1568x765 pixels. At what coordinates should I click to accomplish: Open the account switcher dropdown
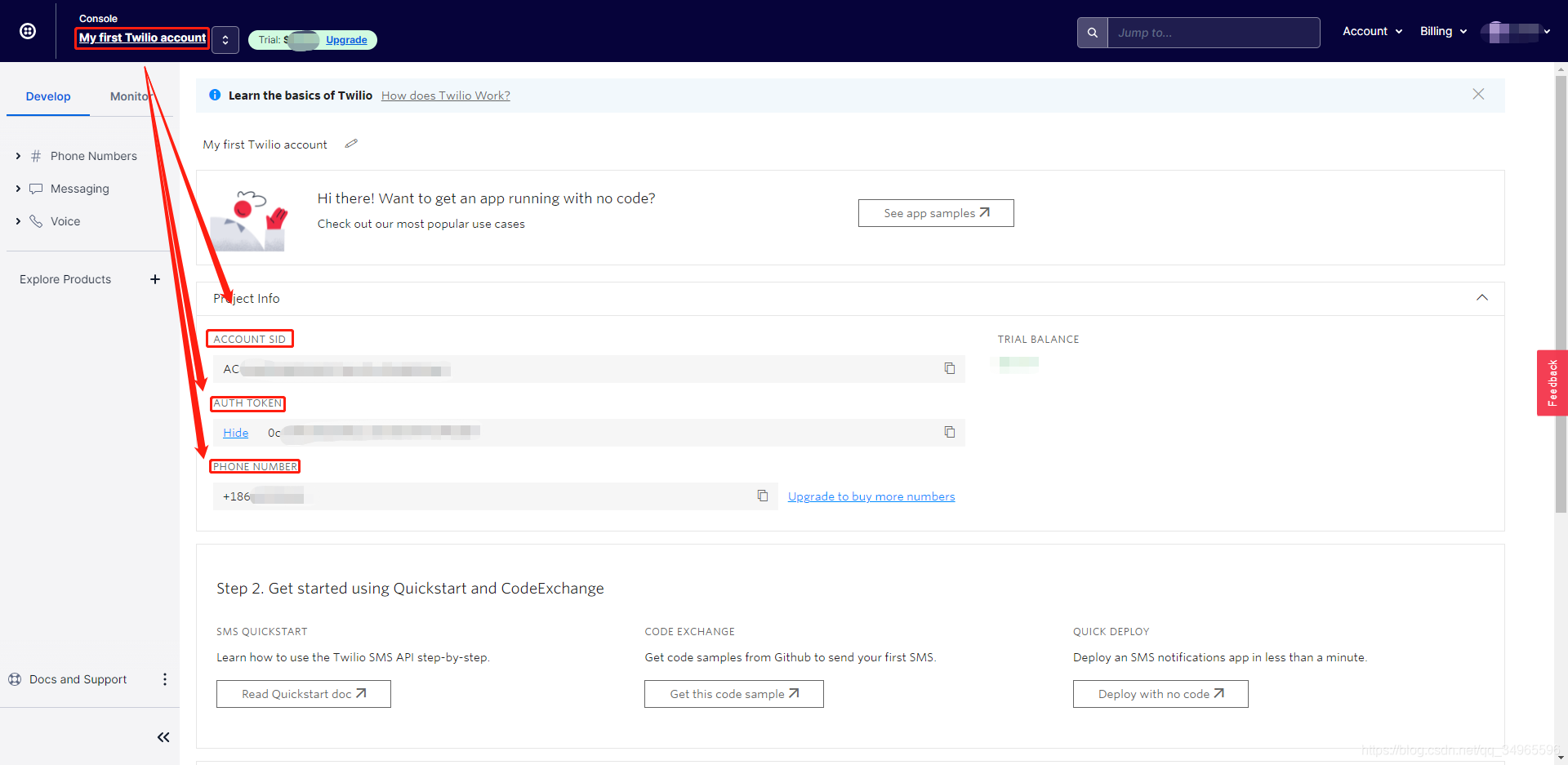[225, 40]
